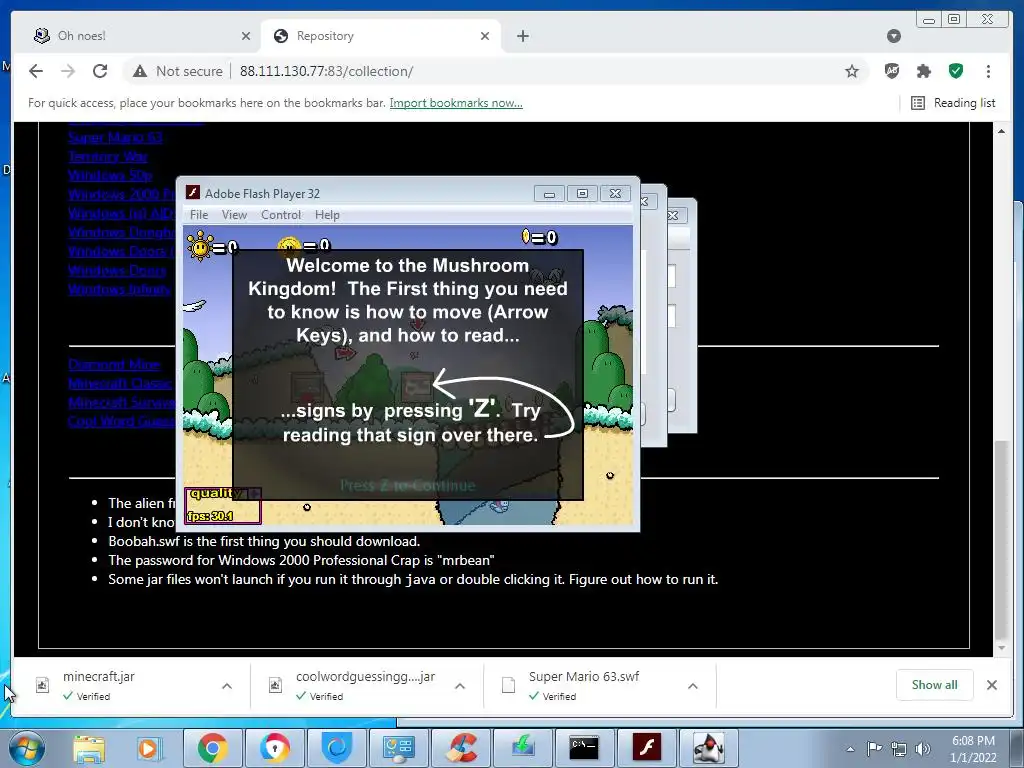Switch to the Flash Player taskbar button
The height and width of the screenshot is (768, 1024).
(647, 748)
